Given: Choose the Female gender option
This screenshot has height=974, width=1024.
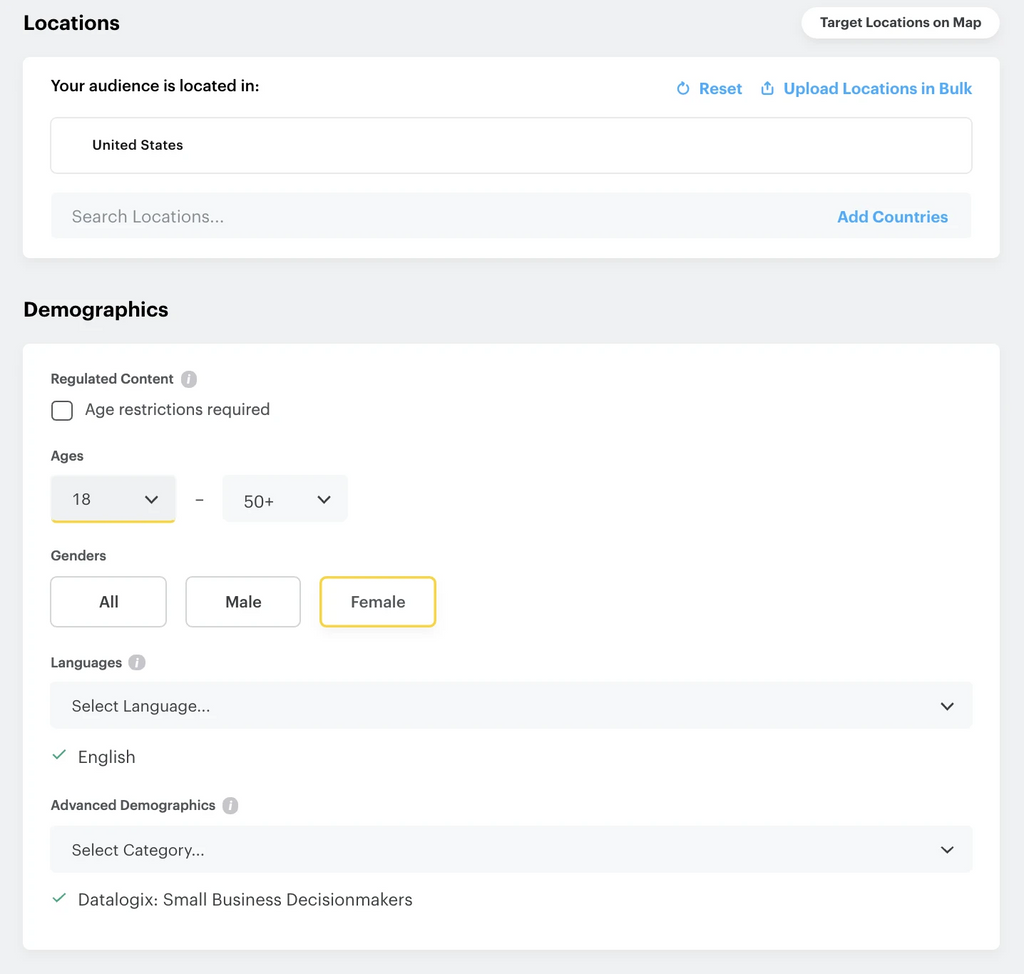Looking at the screenshot, I should (x=377, y=602).
